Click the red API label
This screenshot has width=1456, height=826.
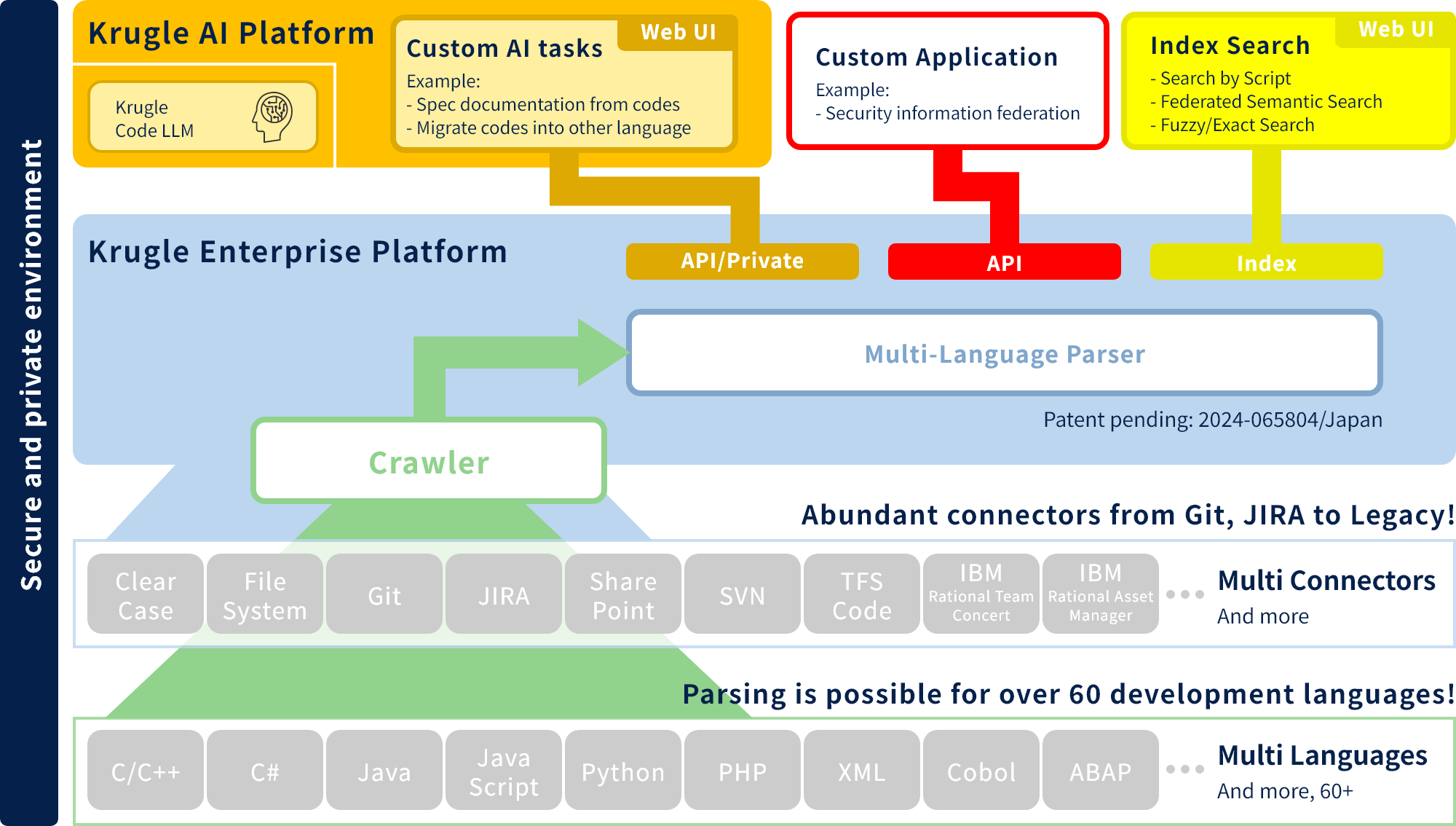[x=1004, y=261]
